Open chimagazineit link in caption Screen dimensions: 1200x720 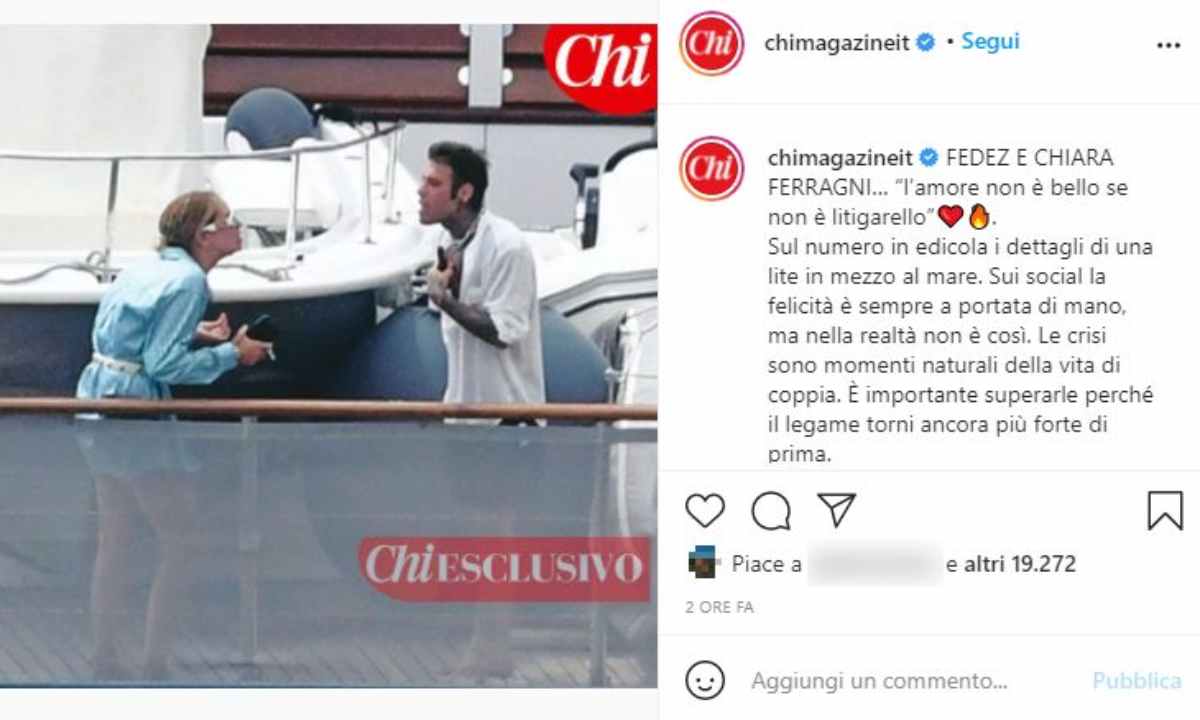[839, 158]
